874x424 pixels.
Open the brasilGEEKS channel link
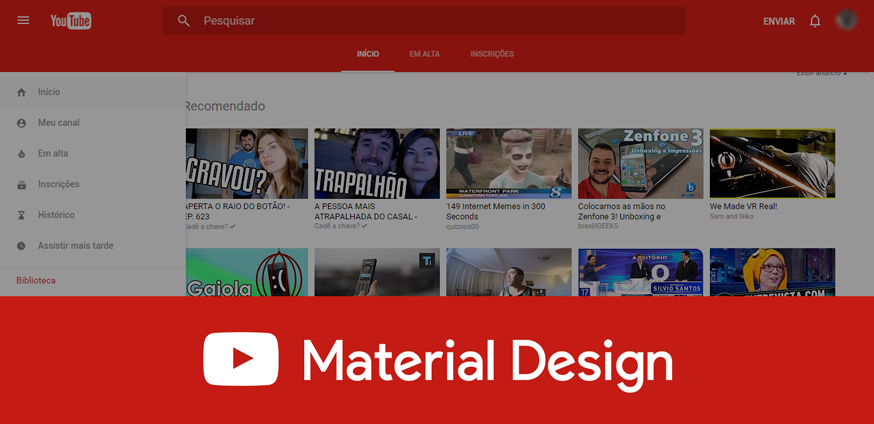pos(598,226)
